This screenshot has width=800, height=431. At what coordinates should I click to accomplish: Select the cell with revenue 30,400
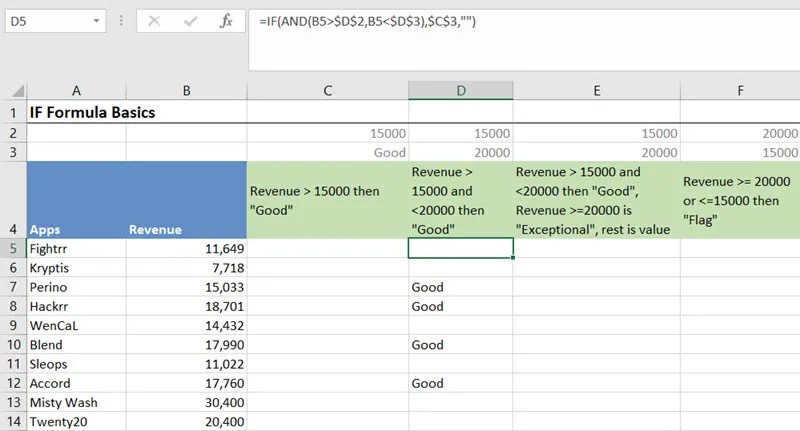point(186,402)
